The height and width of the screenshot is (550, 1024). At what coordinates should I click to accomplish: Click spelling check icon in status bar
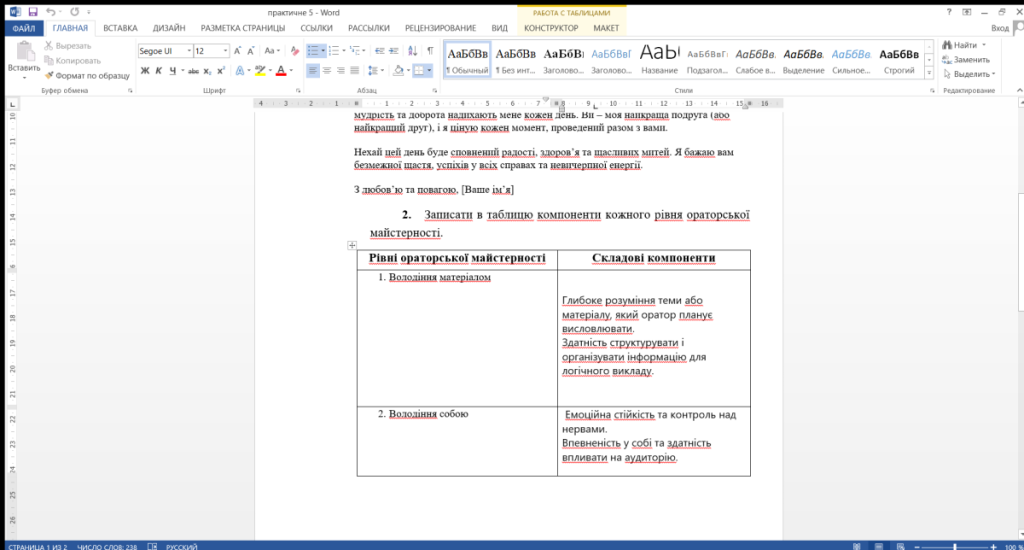tap(152, 546)
